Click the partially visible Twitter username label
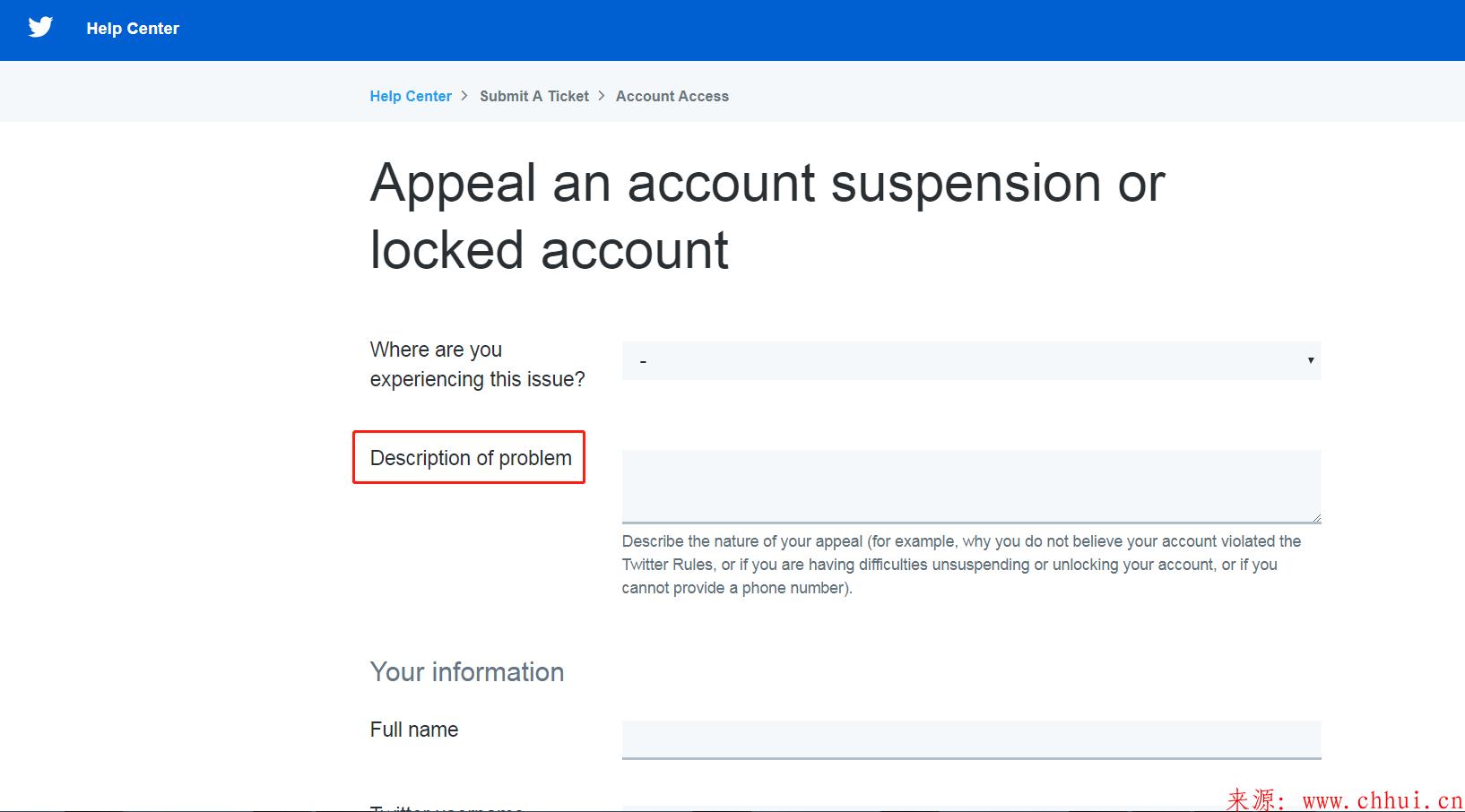 pyautogui.click(x=446, y=808)
